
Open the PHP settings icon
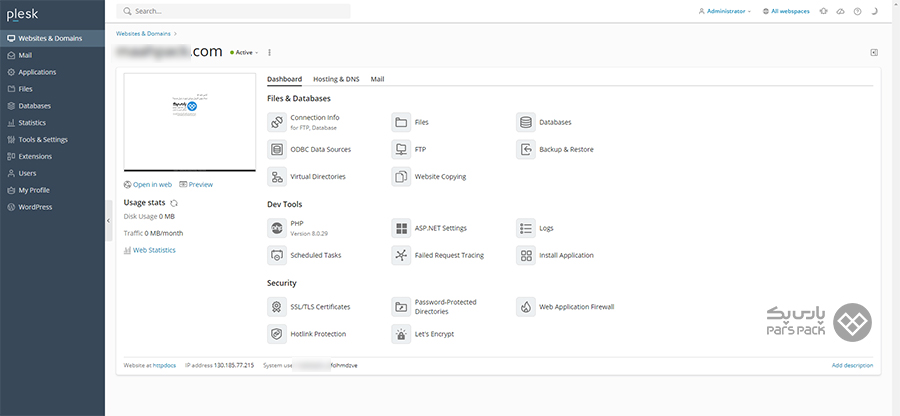pos(277,228)
